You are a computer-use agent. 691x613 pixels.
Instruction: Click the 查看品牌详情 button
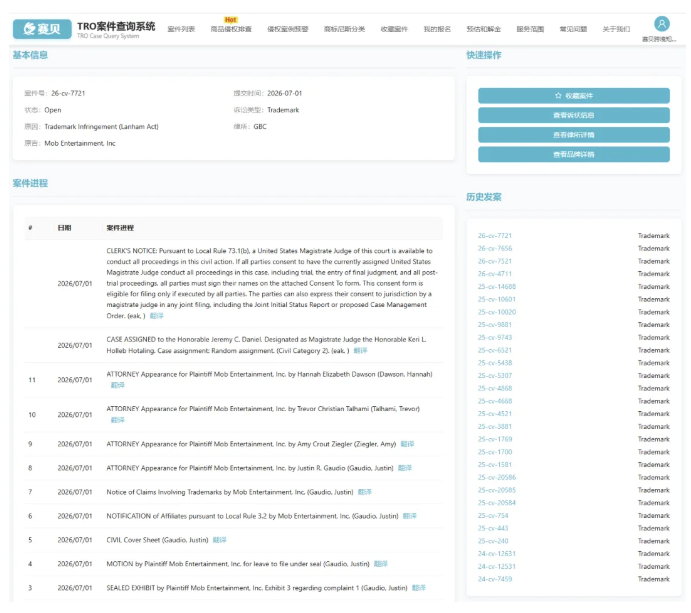[573, 154]
